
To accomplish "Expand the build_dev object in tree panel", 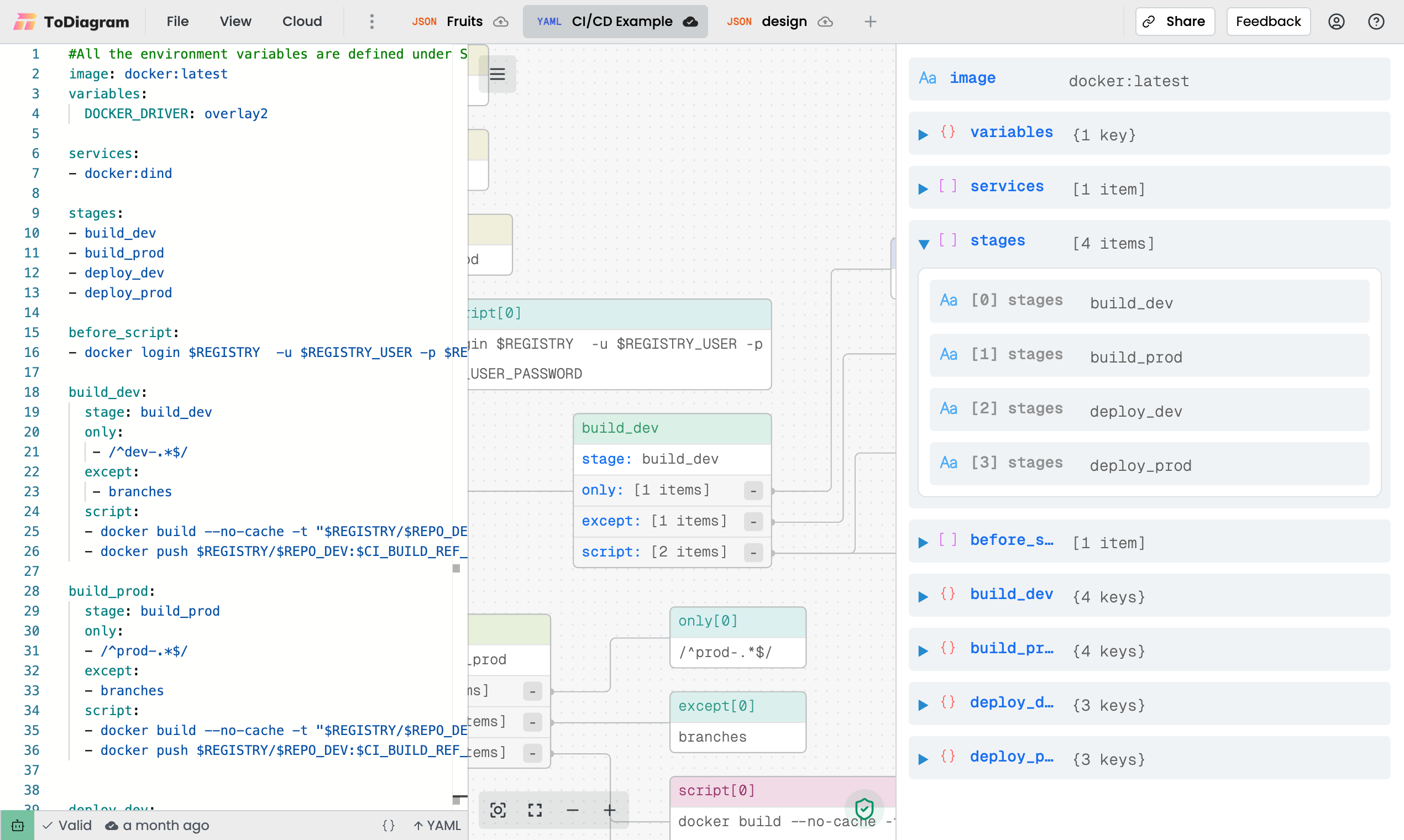I will click(923, 597).
